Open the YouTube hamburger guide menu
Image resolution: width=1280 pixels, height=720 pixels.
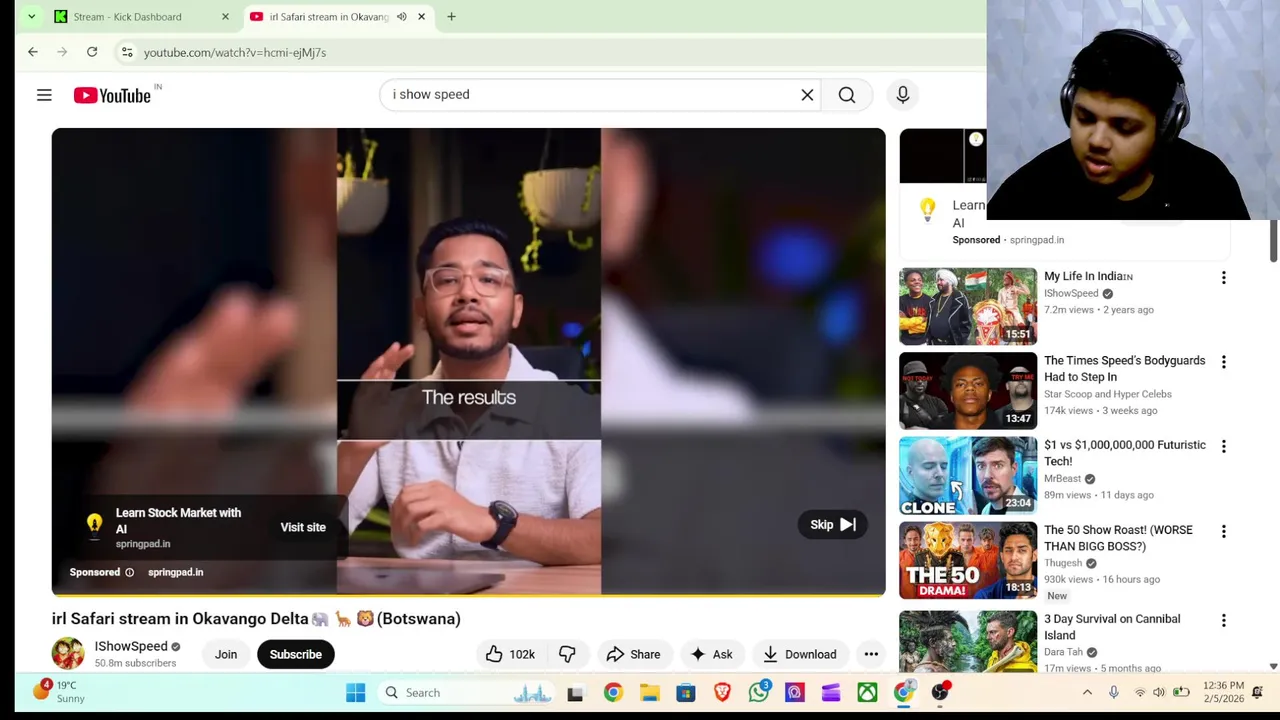[44, 95]
